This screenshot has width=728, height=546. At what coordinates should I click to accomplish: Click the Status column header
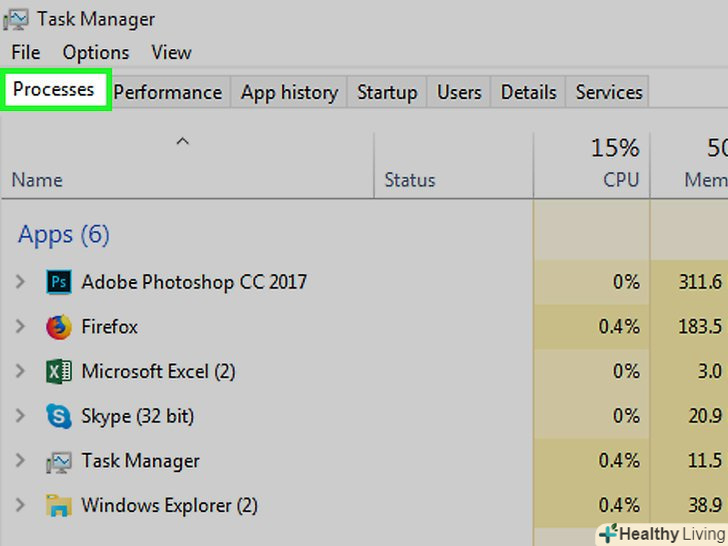click(410, 180)
